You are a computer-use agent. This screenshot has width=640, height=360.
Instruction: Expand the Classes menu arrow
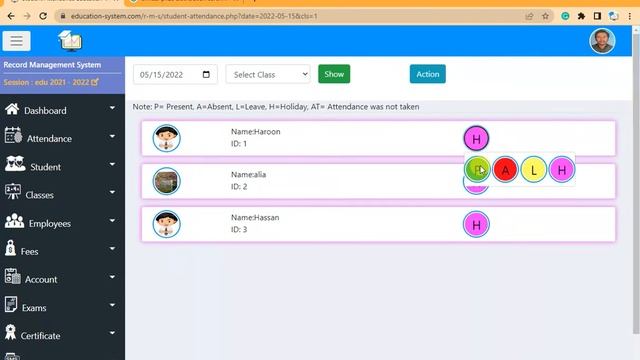pyautogui.click(x=112, y=193)
